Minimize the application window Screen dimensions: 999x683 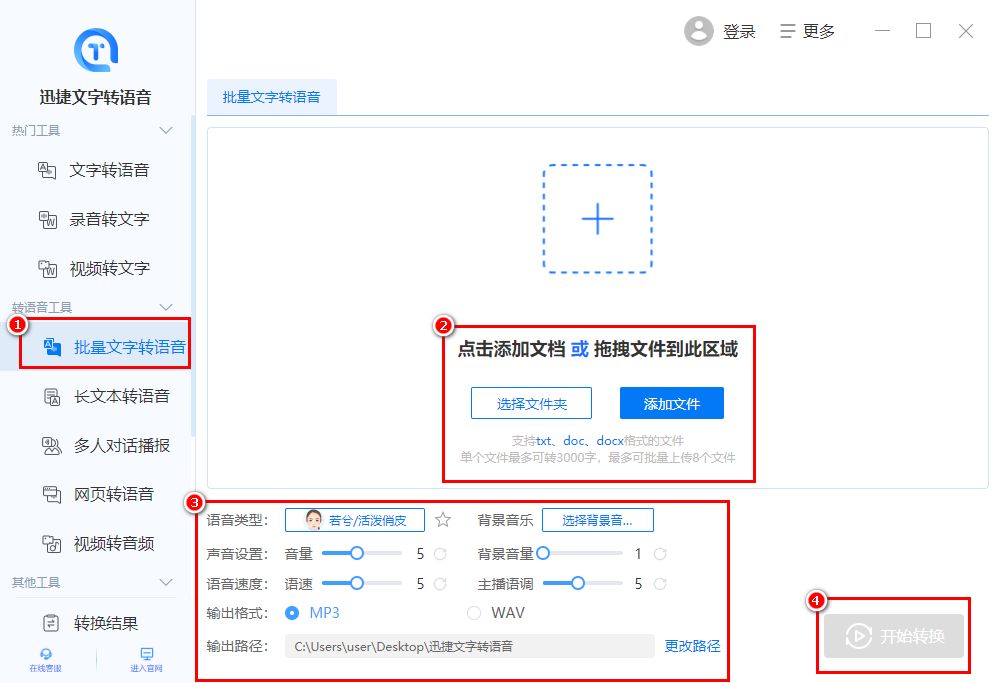pyautogui.click(x=882, y=31)
